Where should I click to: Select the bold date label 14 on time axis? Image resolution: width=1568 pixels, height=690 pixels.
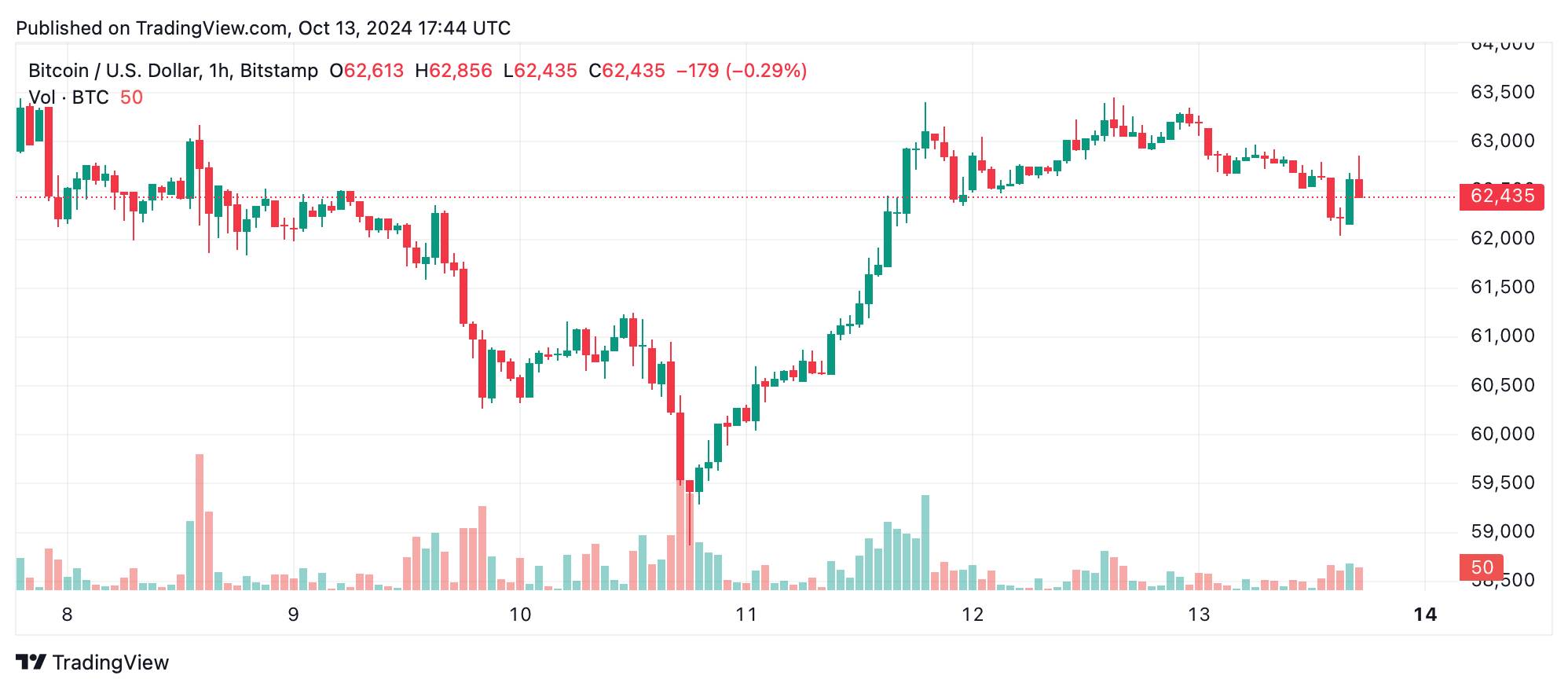click(x=1425, y=615)
